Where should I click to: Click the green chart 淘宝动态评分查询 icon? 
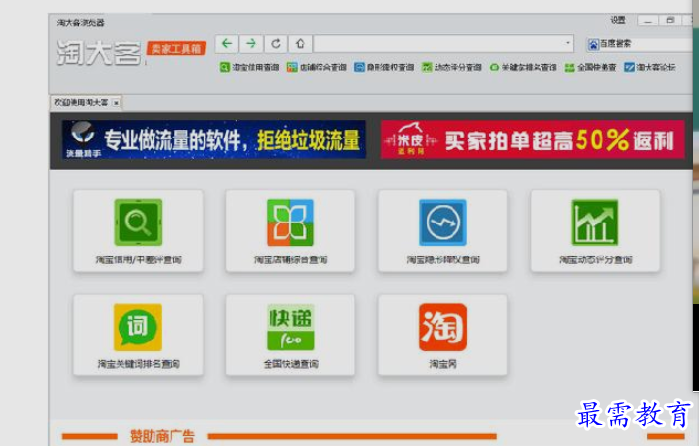[595, 222]
